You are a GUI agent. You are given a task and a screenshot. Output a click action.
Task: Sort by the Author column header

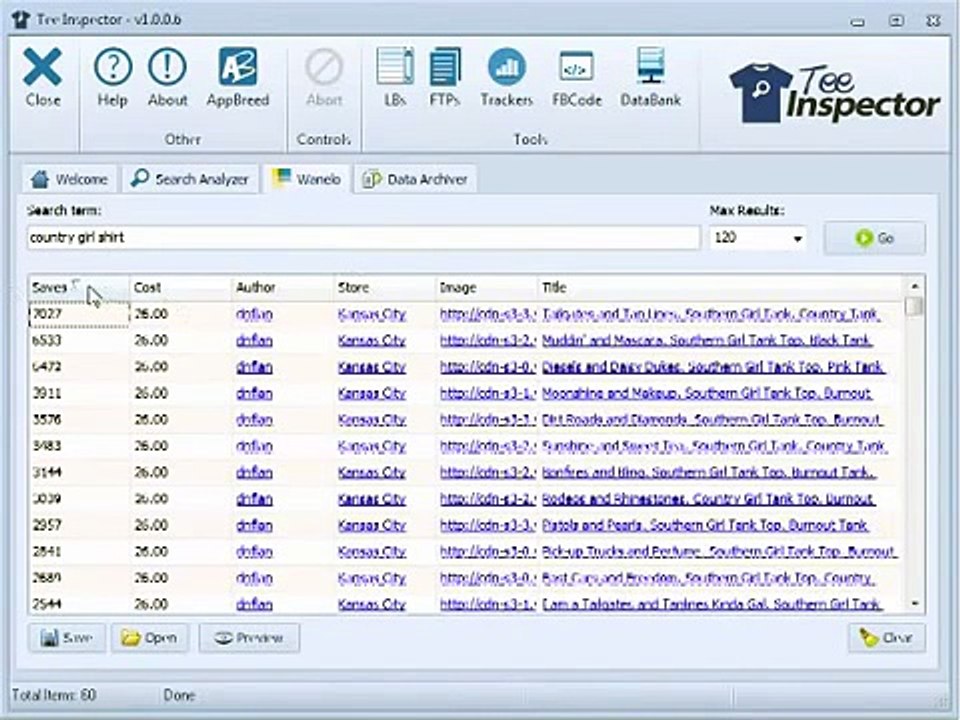point(283,287)
